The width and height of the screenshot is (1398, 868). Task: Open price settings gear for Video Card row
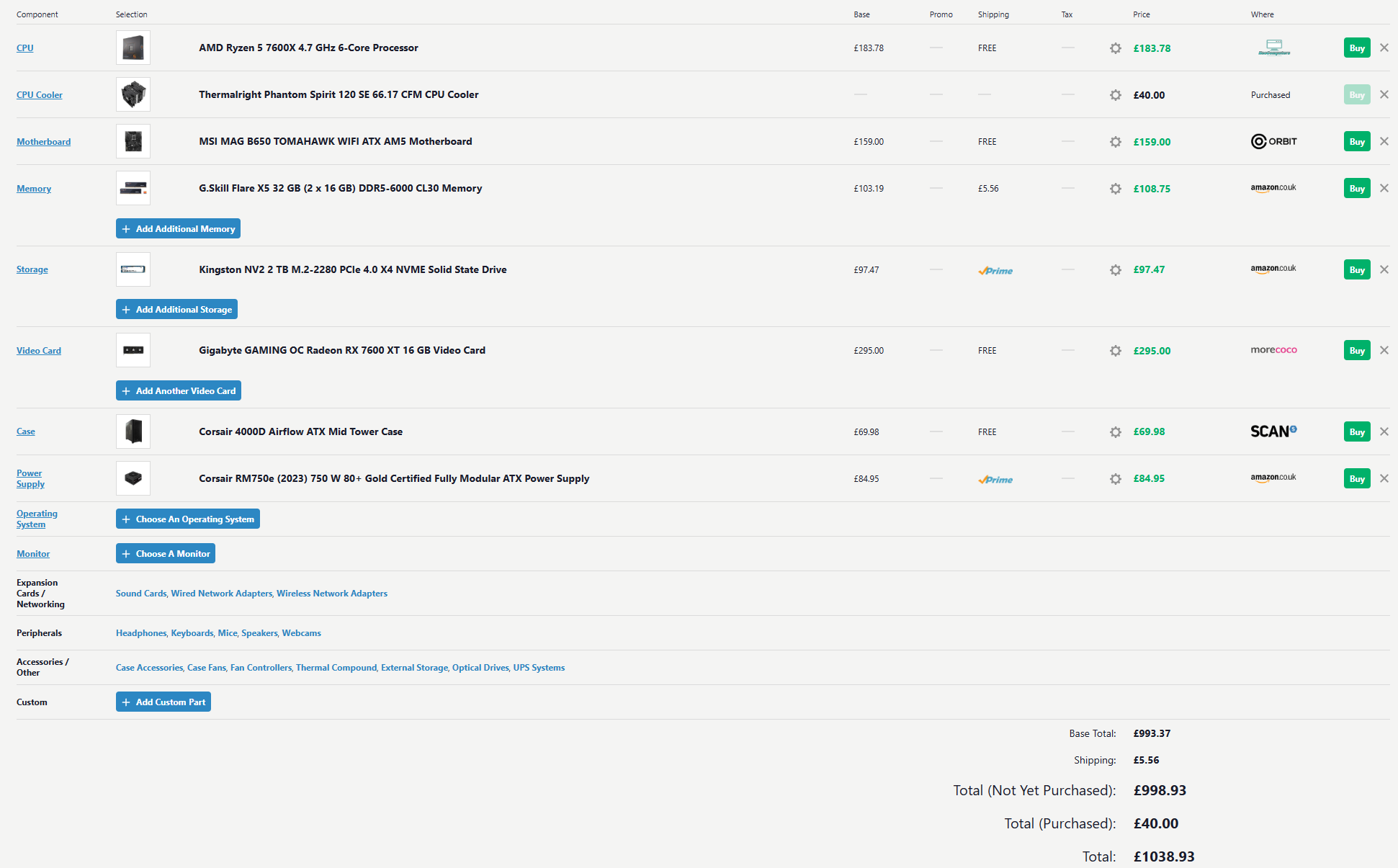tap(1115, 351)
